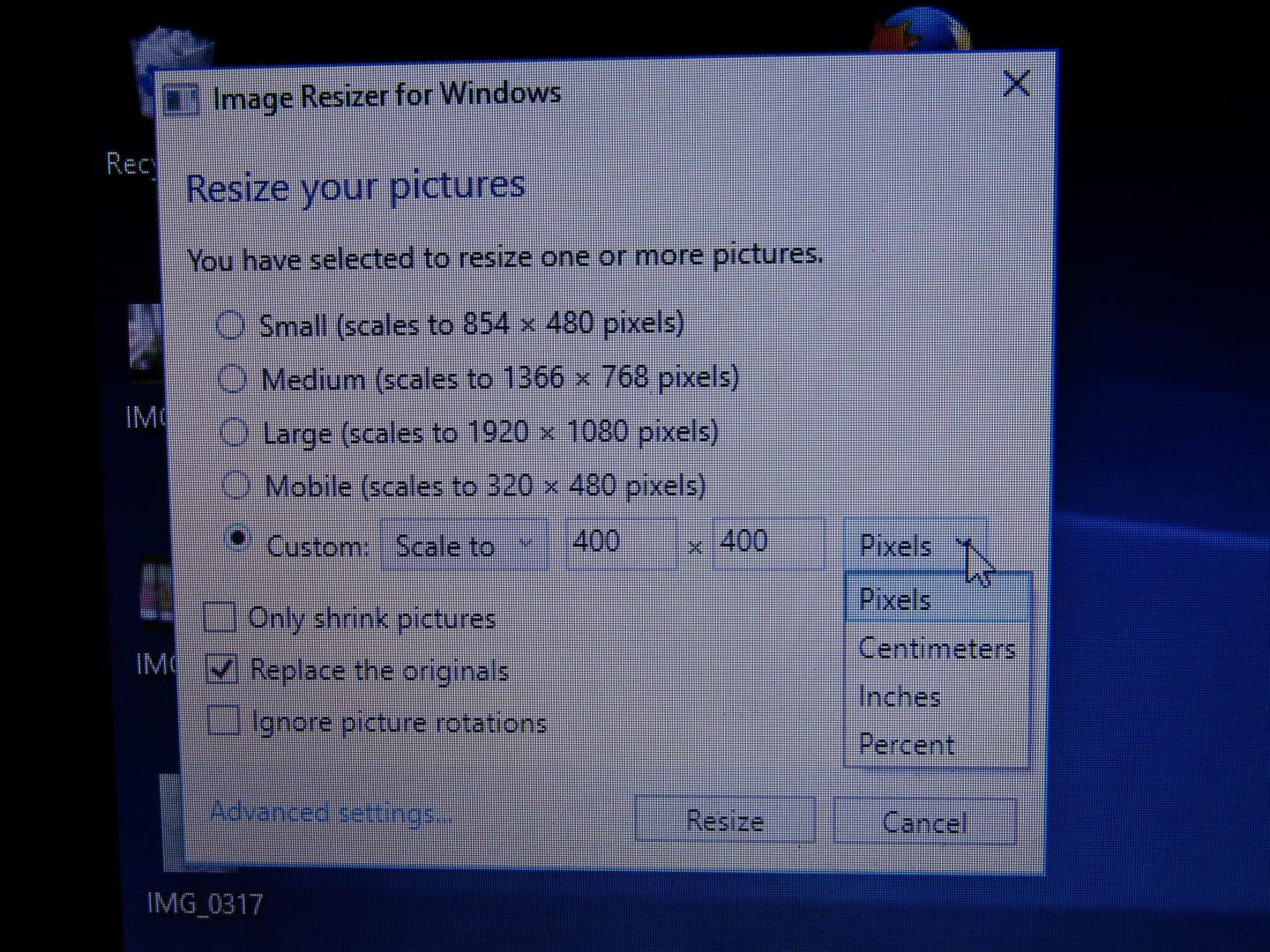Click the custom width field

620,542
